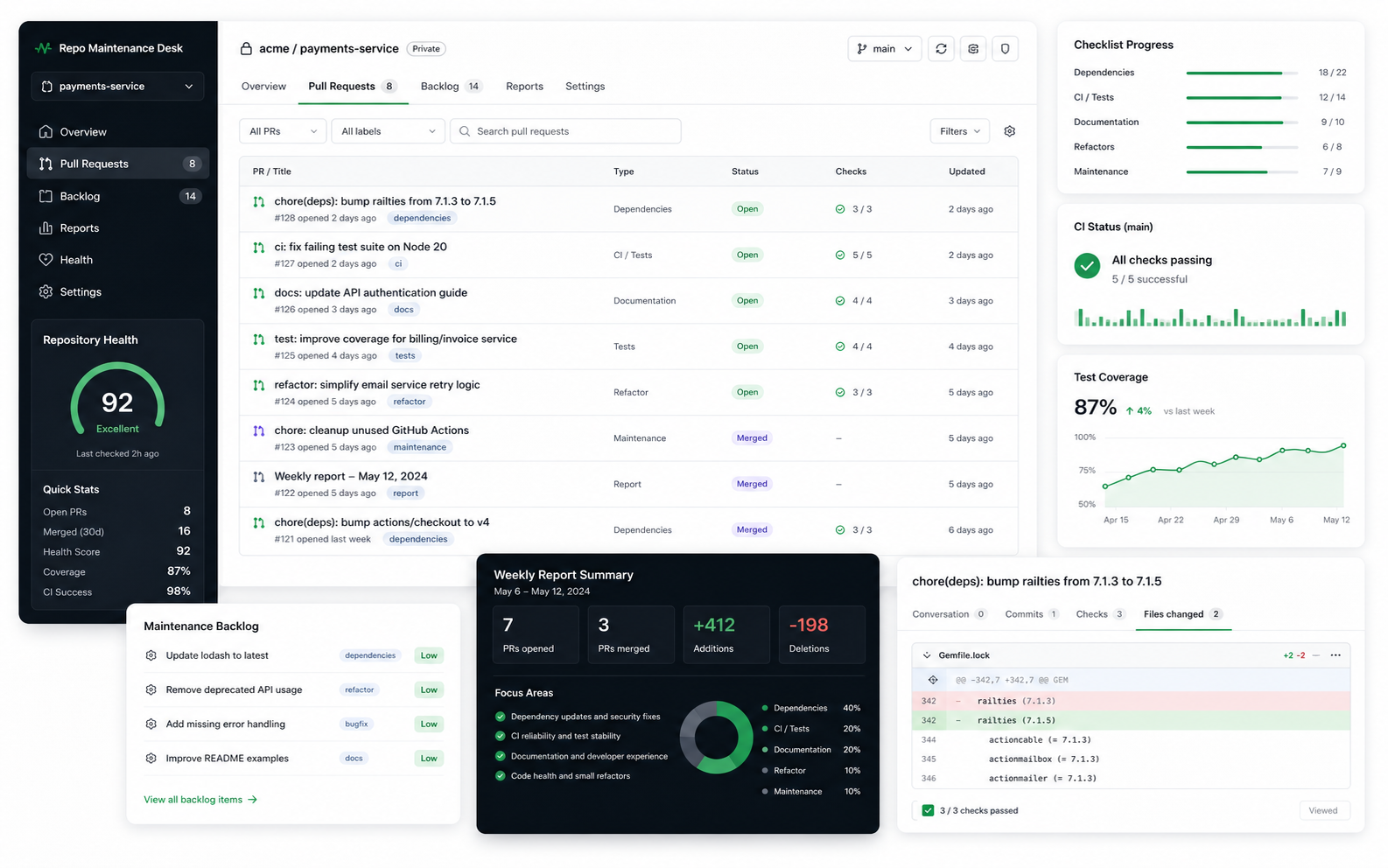Viewport: 1388px width, 868px height.
Task: Switch to the top Settings tab
Action: pyautogui.click(x=585, y=87)
